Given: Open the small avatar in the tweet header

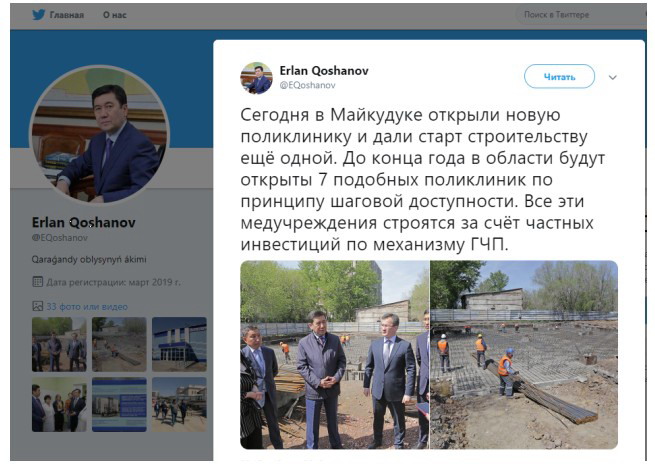Looking at the screenshot, I should pyautogui.click(x=256, y=78).
